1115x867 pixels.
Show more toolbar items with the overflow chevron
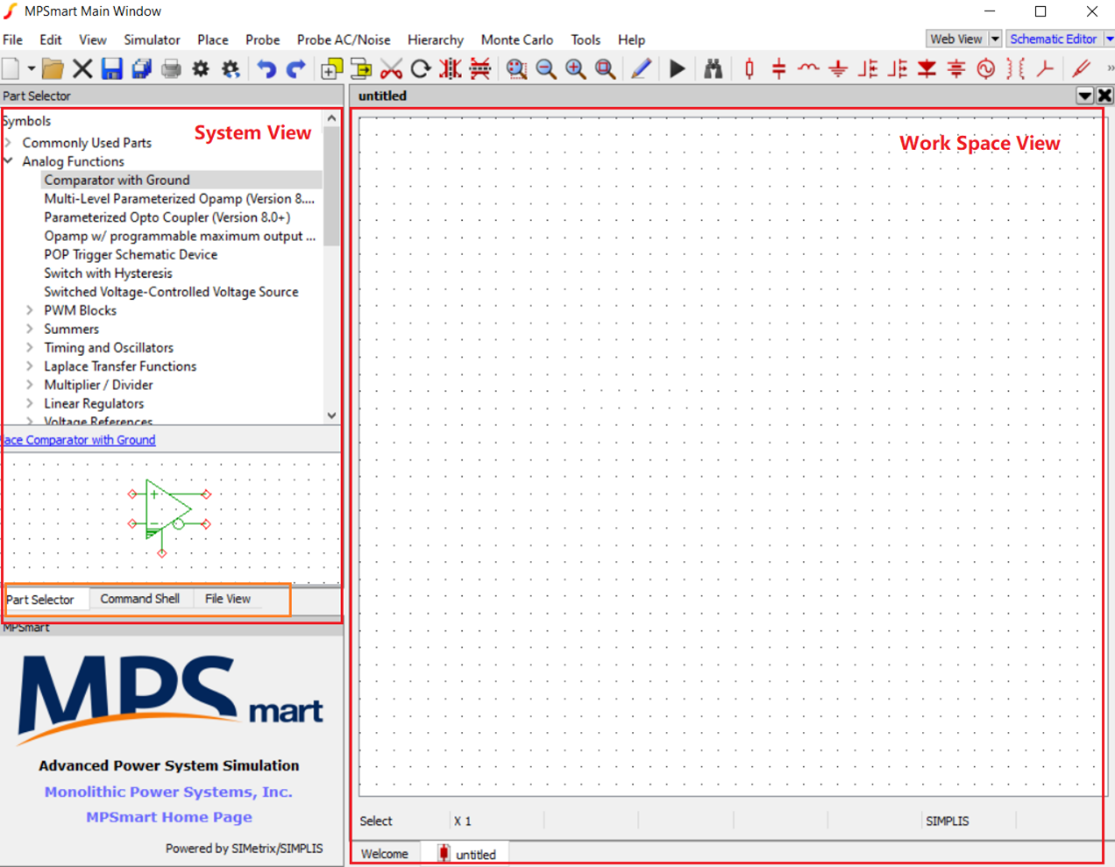click(x=1110, y=69)
